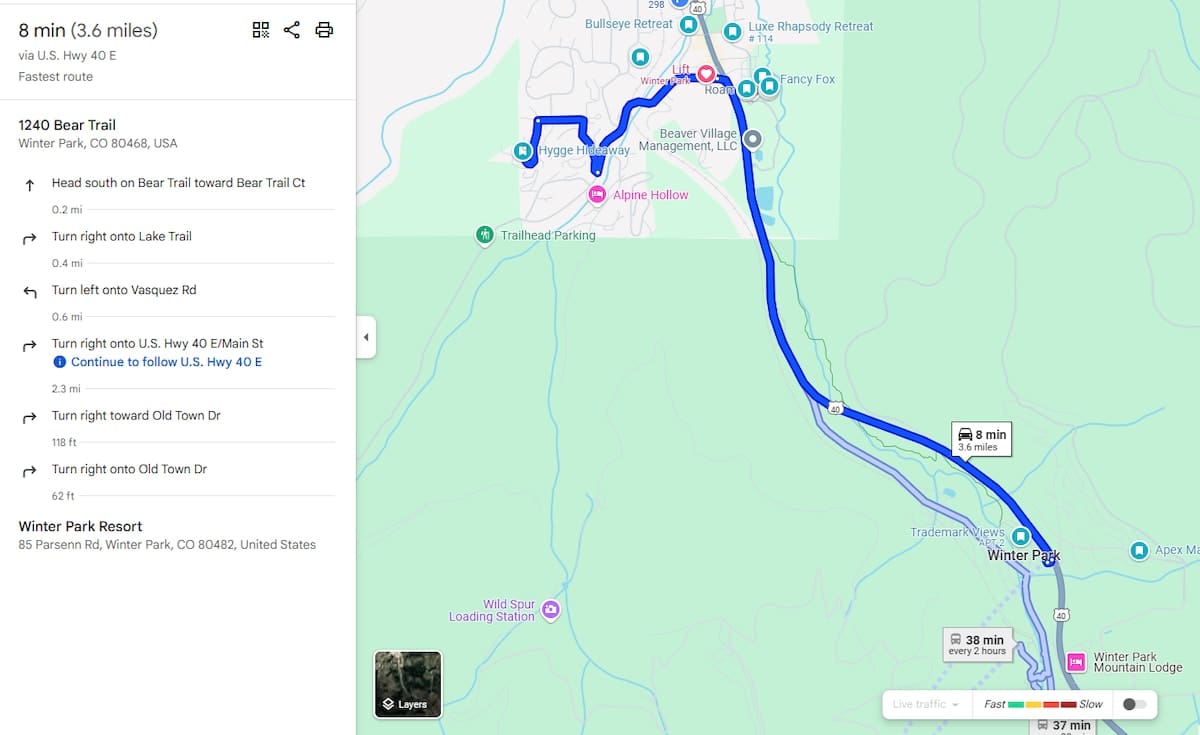
Task: Open the Live traffic dropdown
Action: click(x=926, y=704)
